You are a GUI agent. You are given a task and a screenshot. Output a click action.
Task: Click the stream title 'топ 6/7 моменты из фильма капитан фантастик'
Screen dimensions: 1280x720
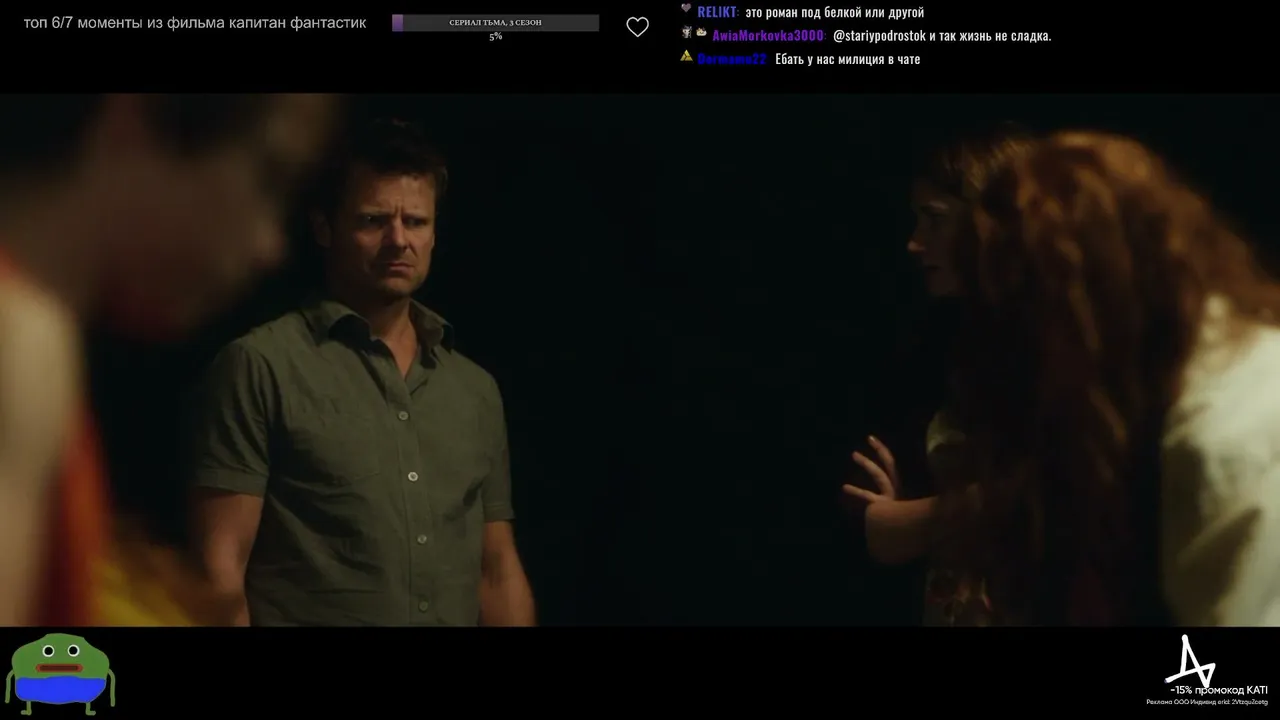pyautogui.click(x=195, y=23)
